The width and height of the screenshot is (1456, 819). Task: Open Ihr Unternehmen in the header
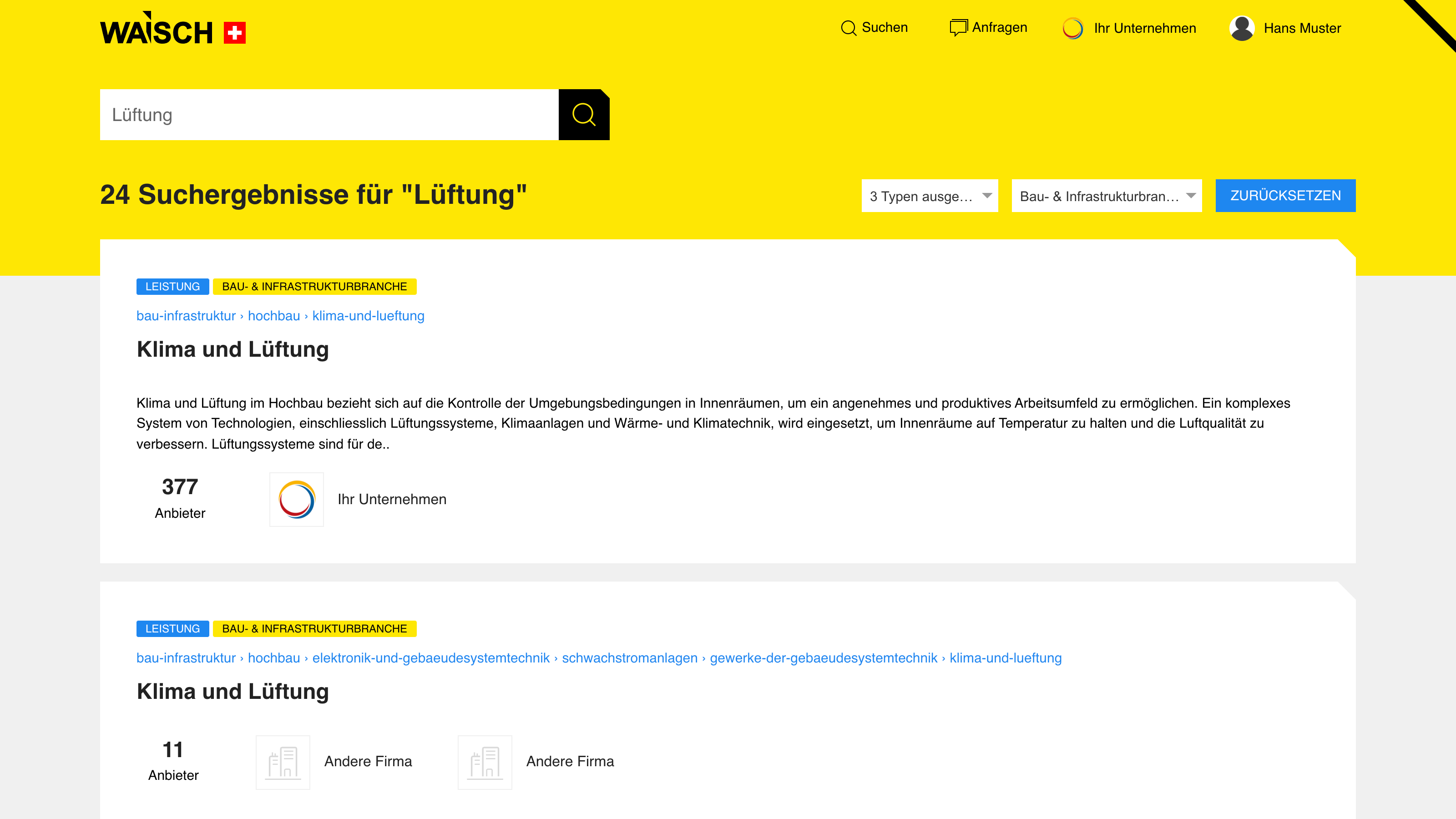(1129, 28)
